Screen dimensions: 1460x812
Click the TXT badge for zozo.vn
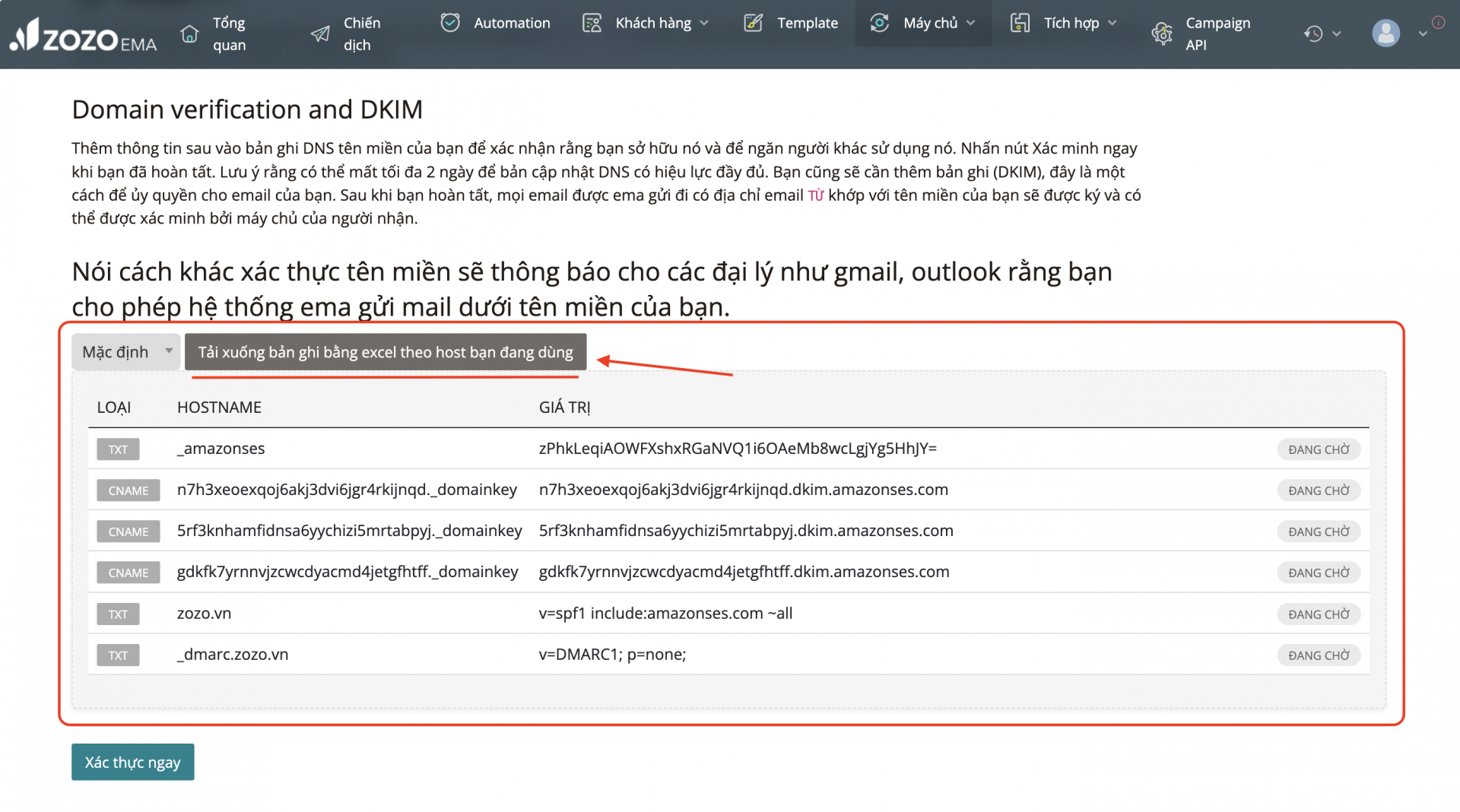click(118, 614)
